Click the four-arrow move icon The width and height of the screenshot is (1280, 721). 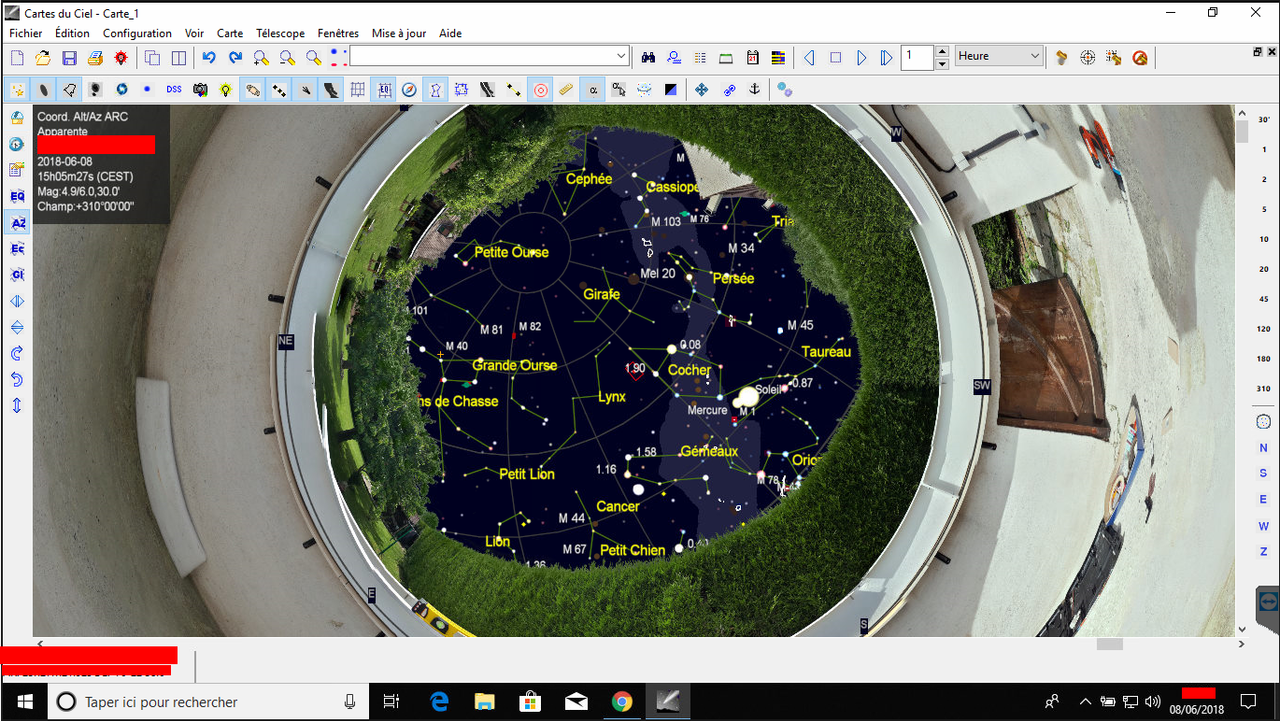click(x=702, y=90)
